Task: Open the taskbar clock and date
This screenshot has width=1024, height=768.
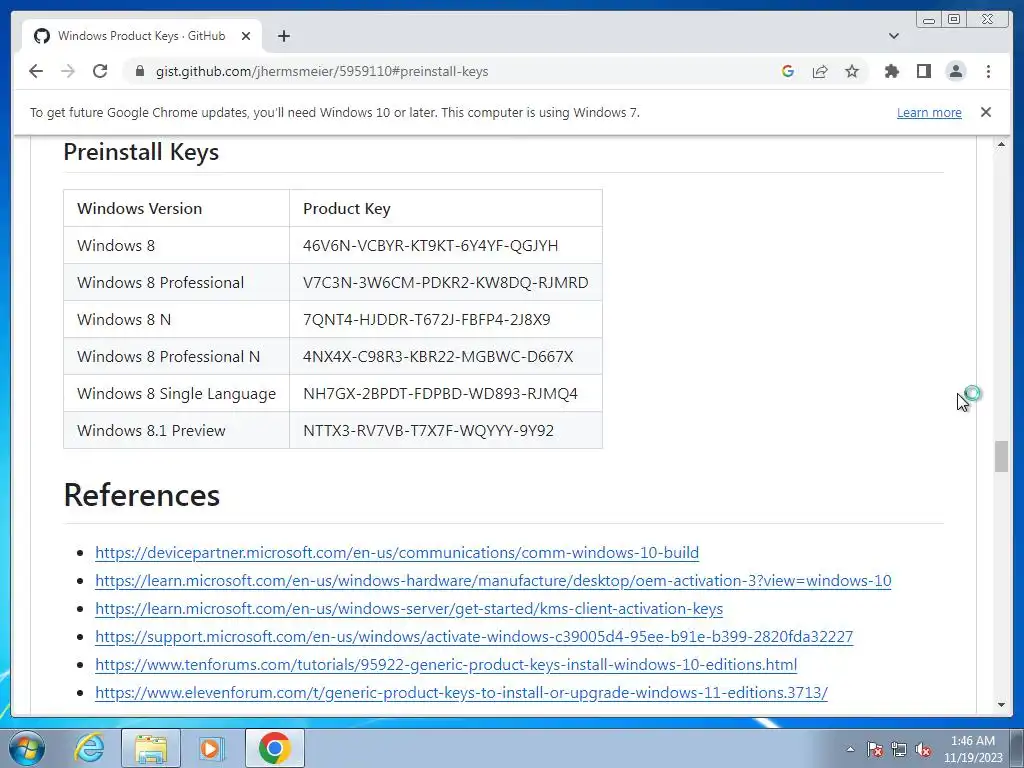Action: coord(972,749)
